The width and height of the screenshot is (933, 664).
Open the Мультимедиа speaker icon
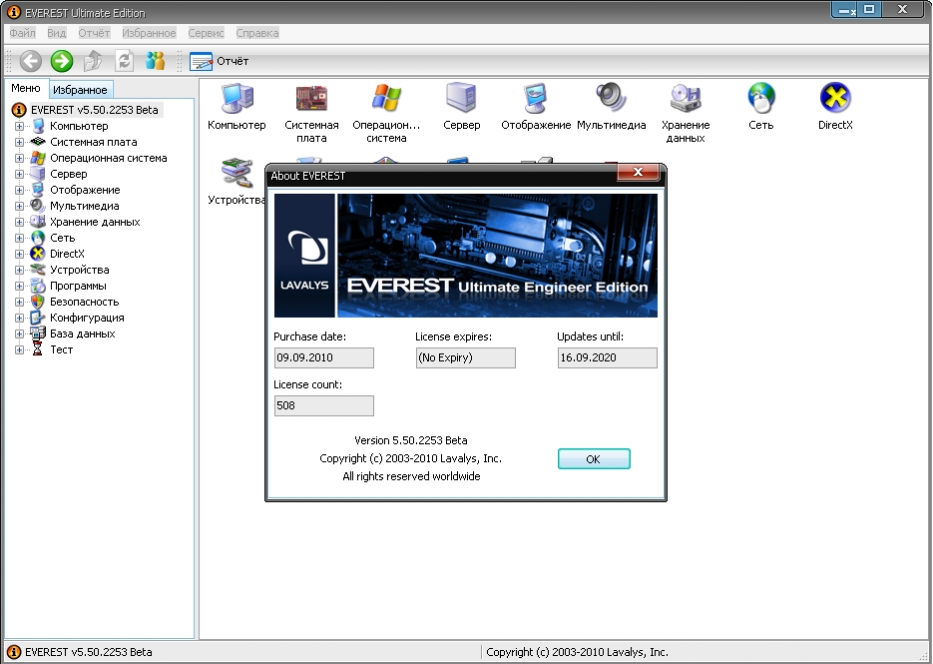click(x=611, y=100)
